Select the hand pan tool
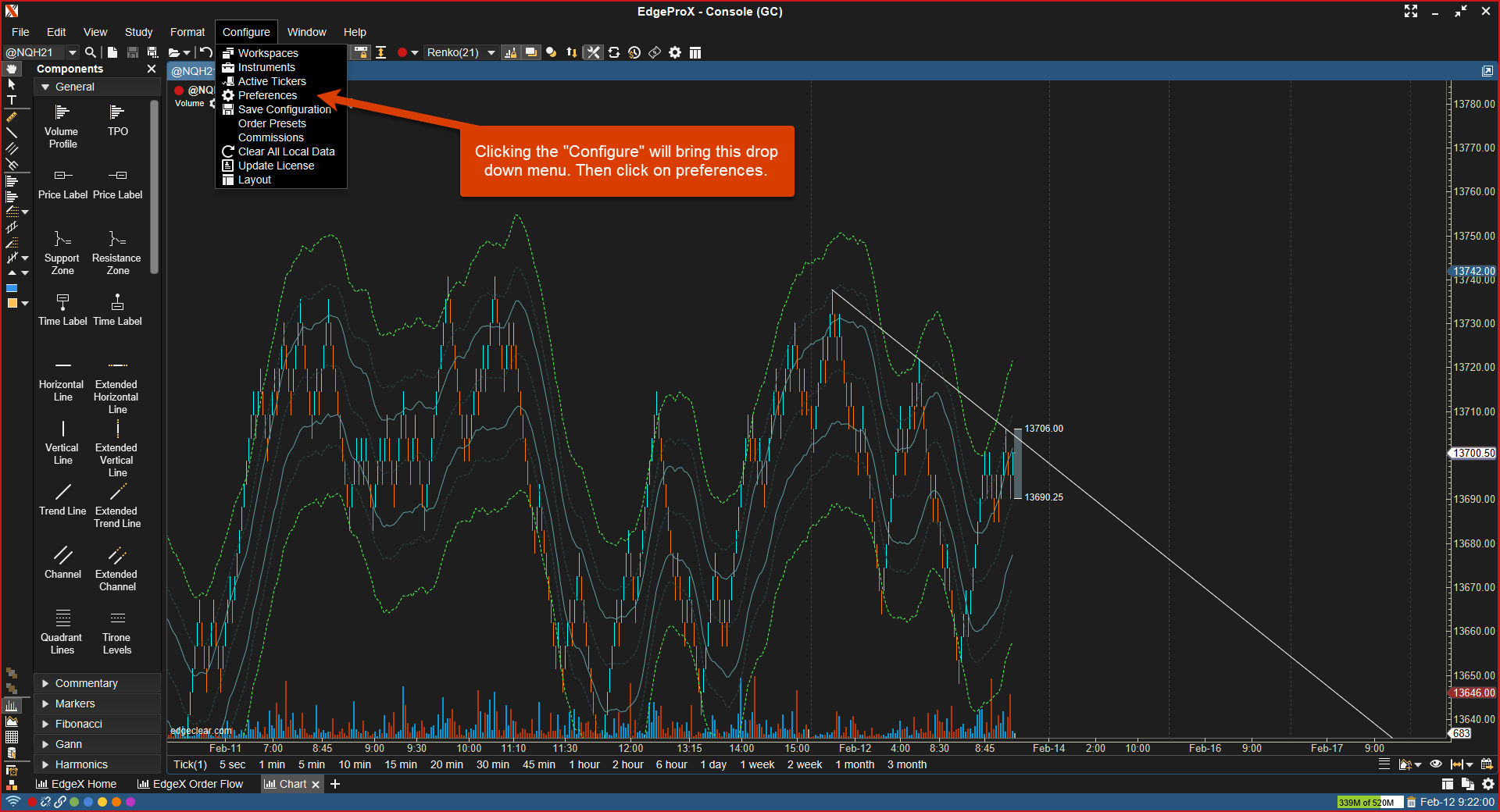This screenshot has height=812, width=1500. click(x=12, y=69)
